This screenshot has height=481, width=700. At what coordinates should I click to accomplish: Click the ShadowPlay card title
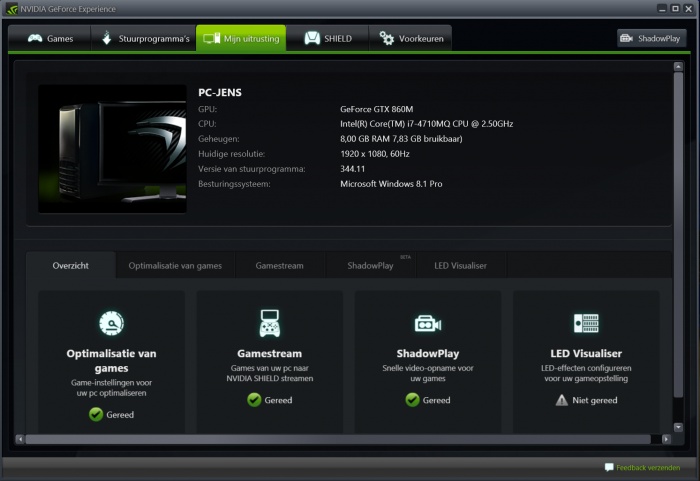(x=428, y=353)
